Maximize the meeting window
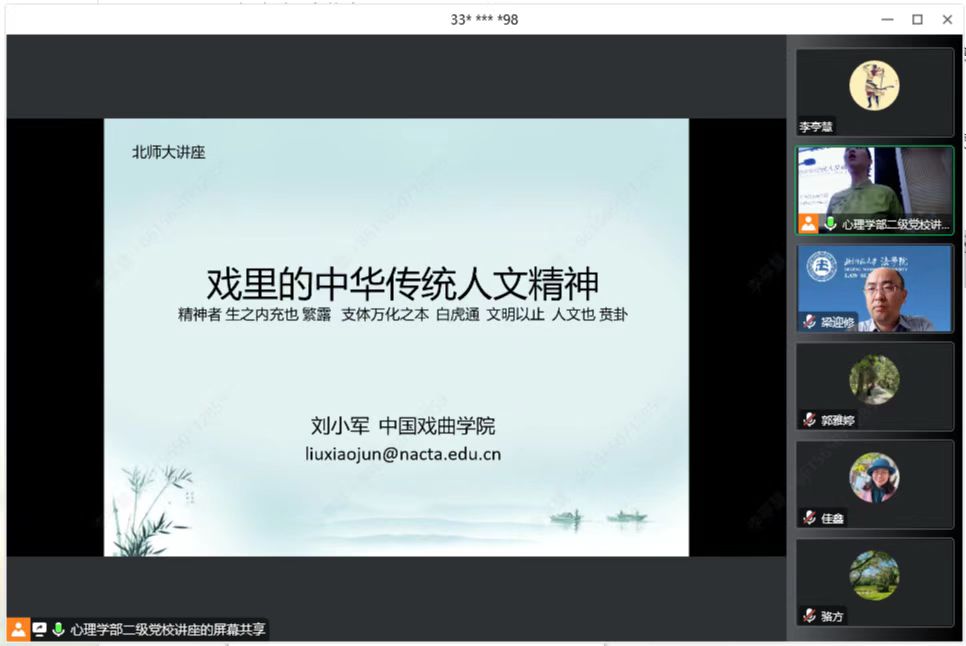This screenshot has height=646, width=966. coord(917,19)
